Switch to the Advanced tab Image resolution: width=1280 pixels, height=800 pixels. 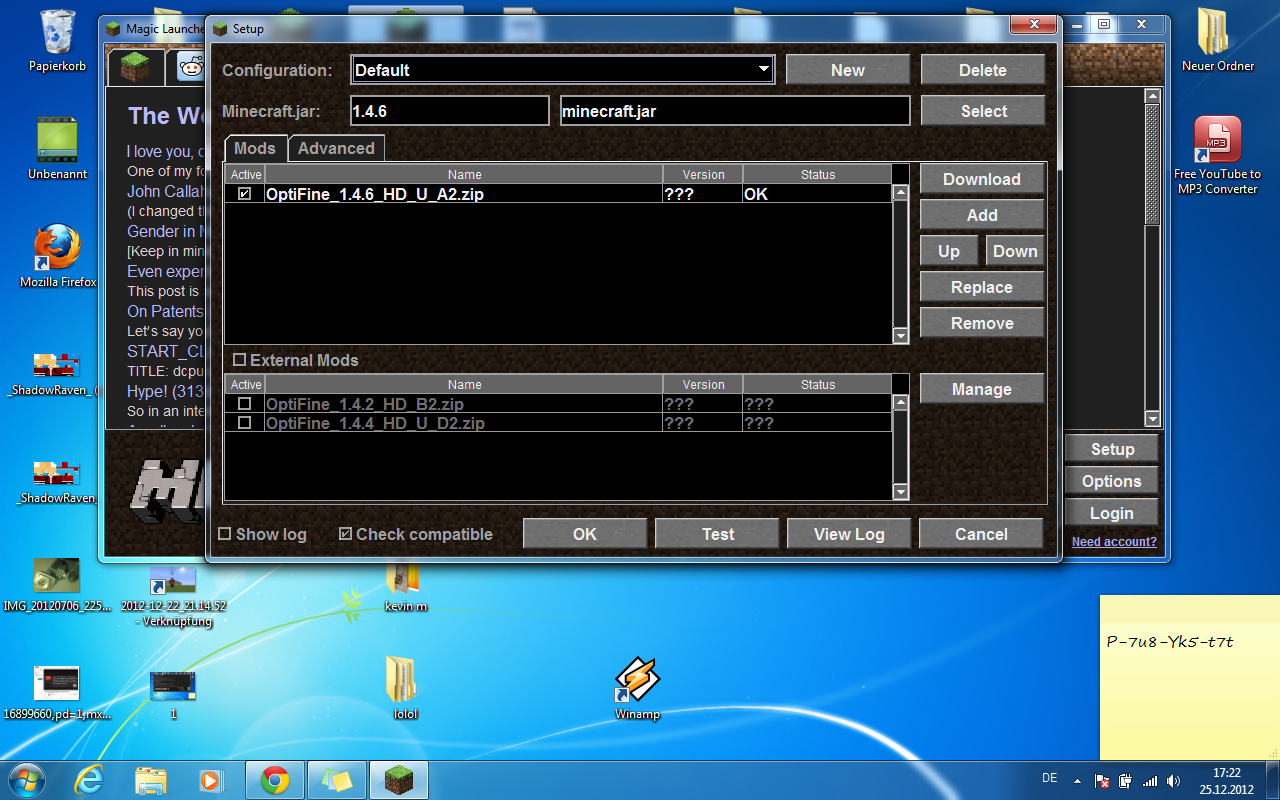[336, 148]
